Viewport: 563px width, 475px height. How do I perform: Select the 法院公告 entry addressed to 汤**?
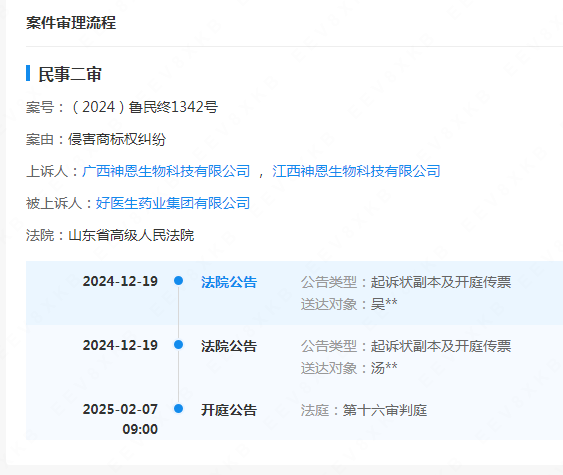229,346
